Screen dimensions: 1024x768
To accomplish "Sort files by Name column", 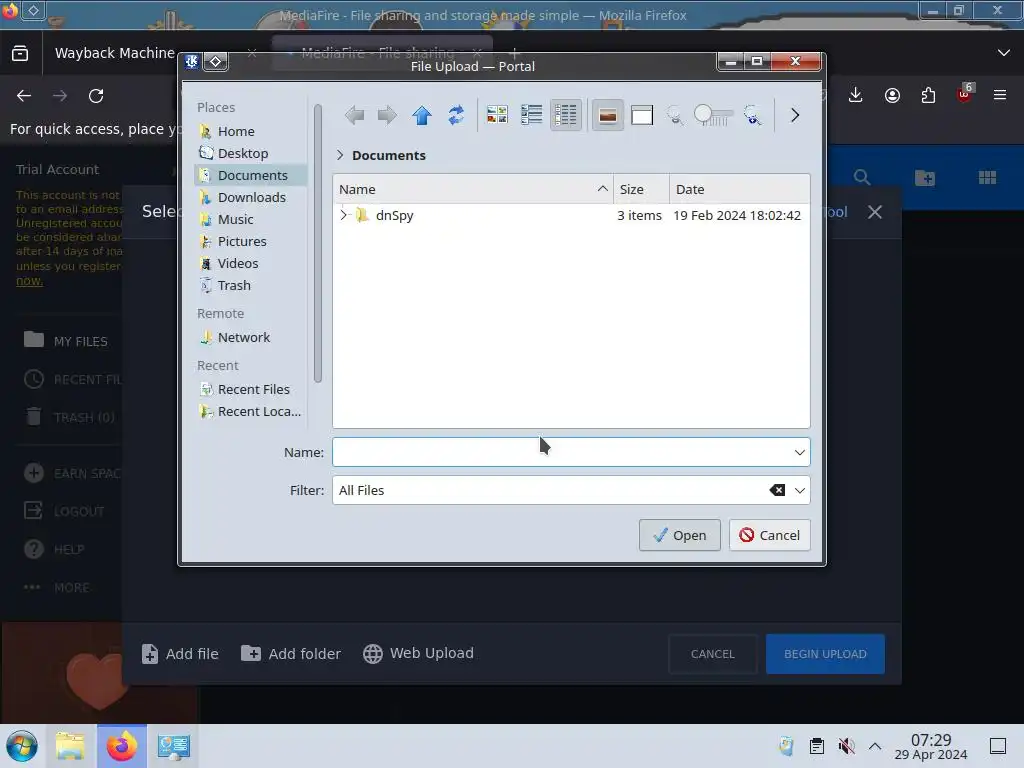I will (473, 189).
